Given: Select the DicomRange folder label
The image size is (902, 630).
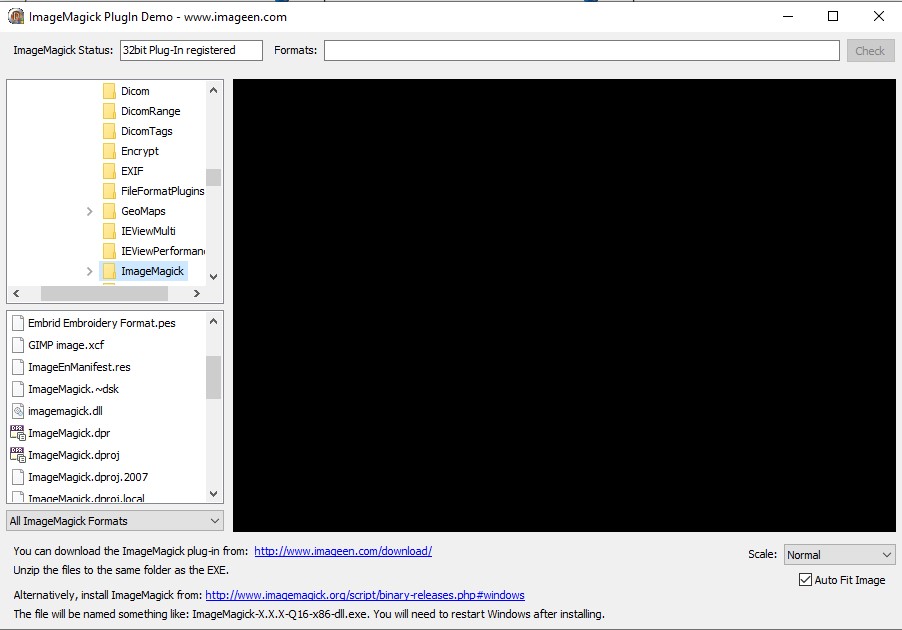Looking at the screenshot, I should click(151, 111).
